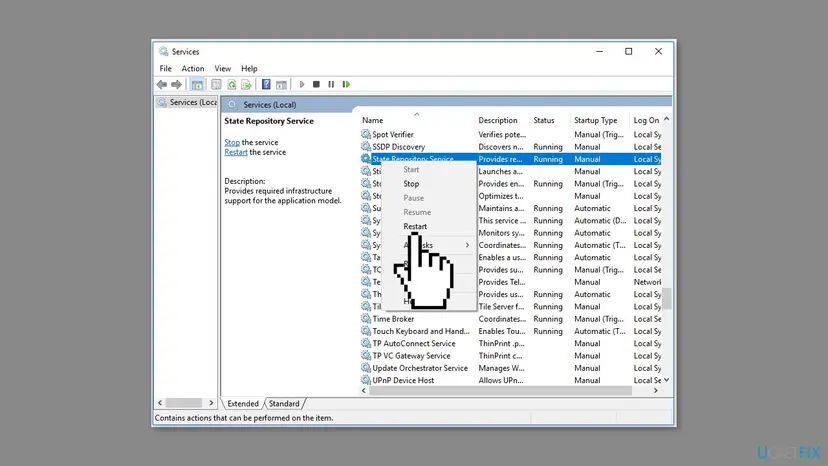Sort by the Log On column header
The width and height of the screenshot is (828, 466).
point(646,120)
